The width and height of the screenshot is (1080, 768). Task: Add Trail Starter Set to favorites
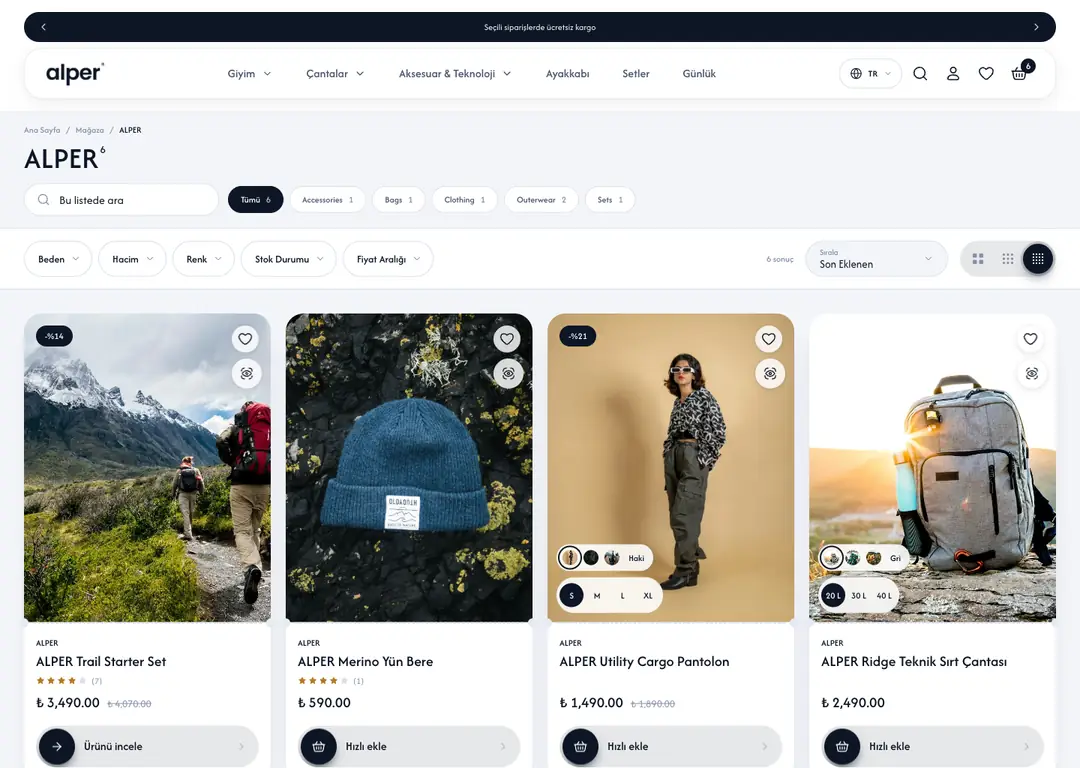(245, 338)
